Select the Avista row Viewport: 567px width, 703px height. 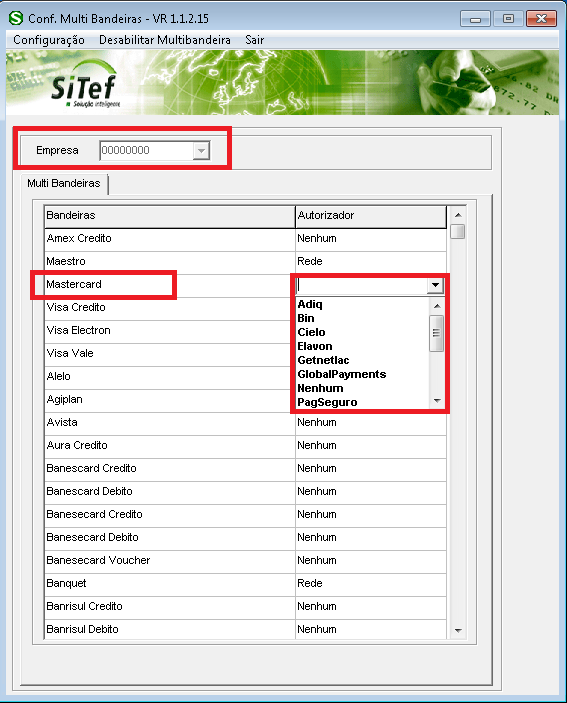pyautogui.click(x=169, y=423)
